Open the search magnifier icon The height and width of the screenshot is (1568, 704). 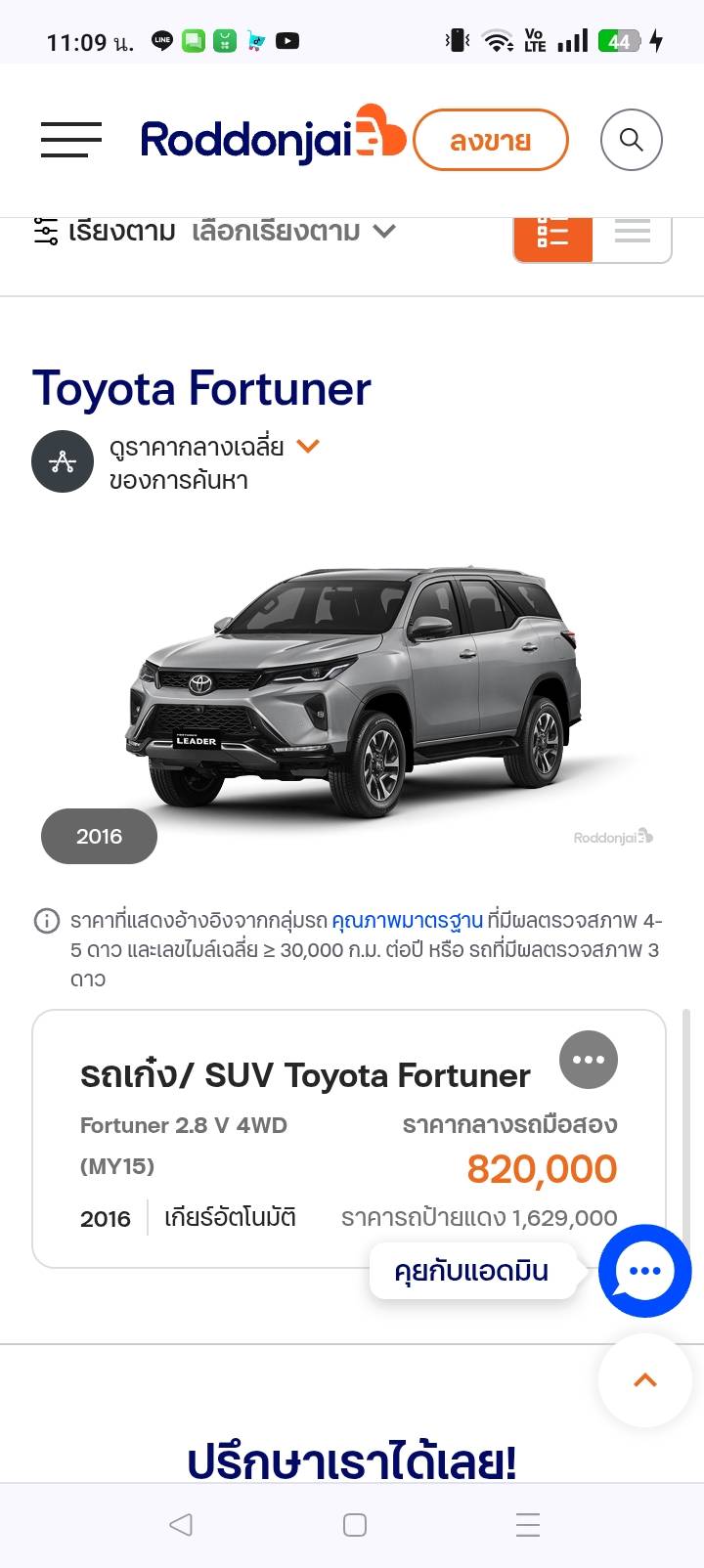(632, 140)
